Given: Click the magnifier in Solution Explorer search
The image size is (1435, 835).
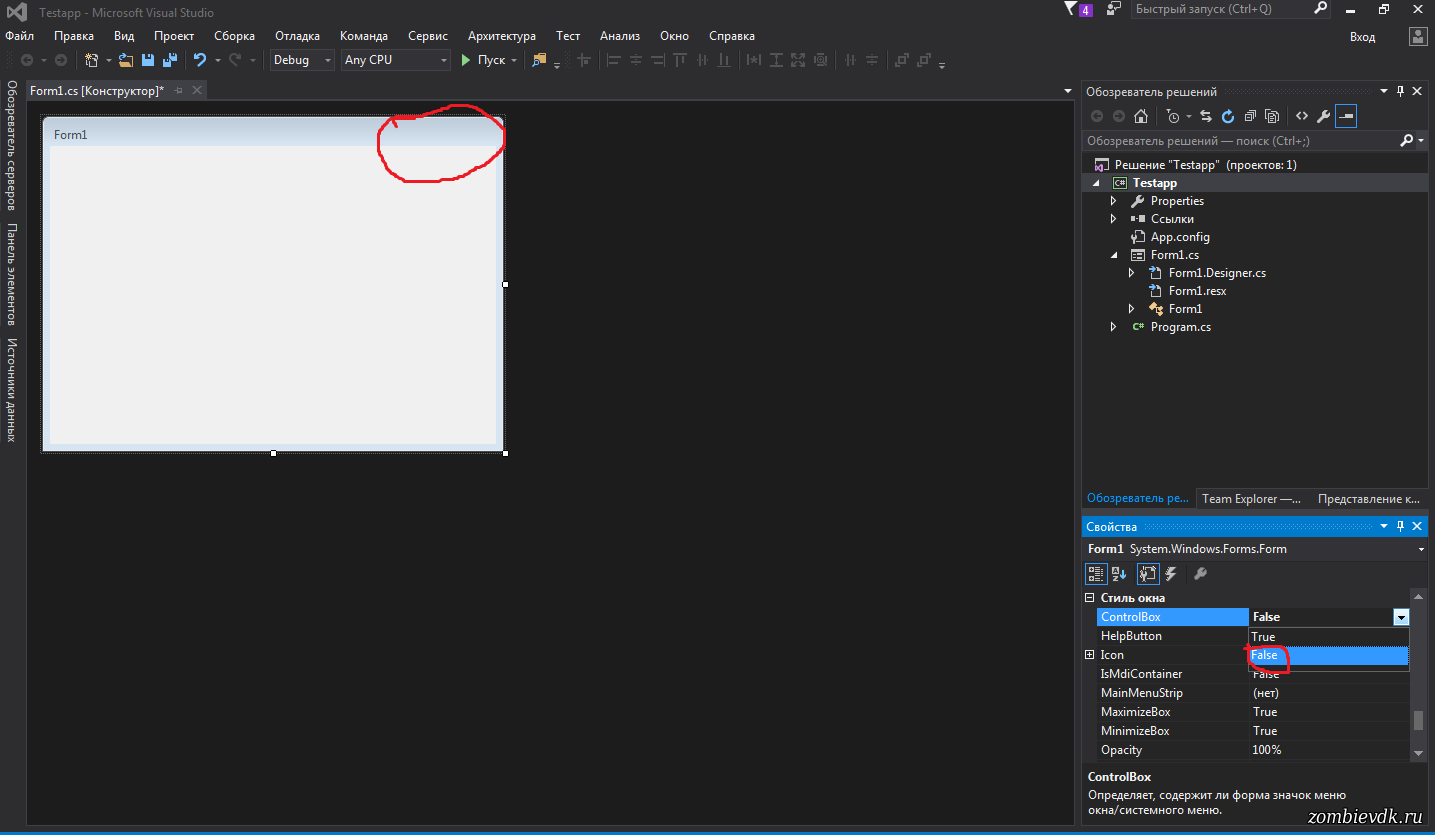Looking at the screenshot, I should [1407, 141].
